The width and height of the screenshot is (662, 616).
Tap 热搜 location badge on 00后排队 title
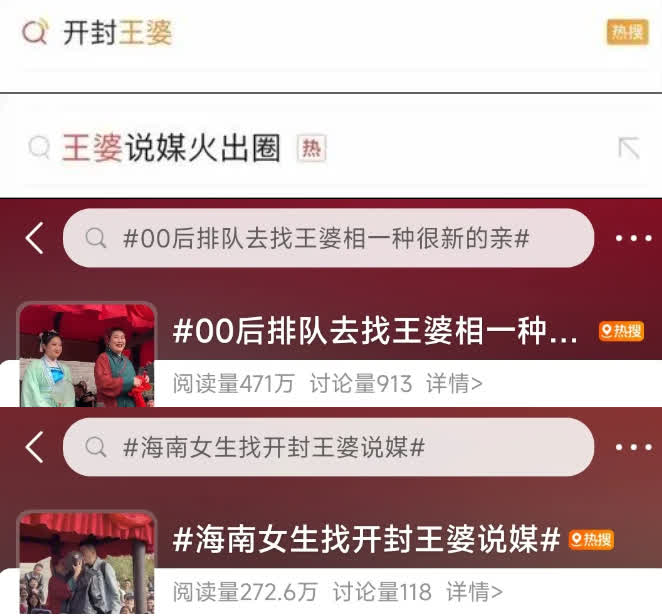click(x=621, y=331)
